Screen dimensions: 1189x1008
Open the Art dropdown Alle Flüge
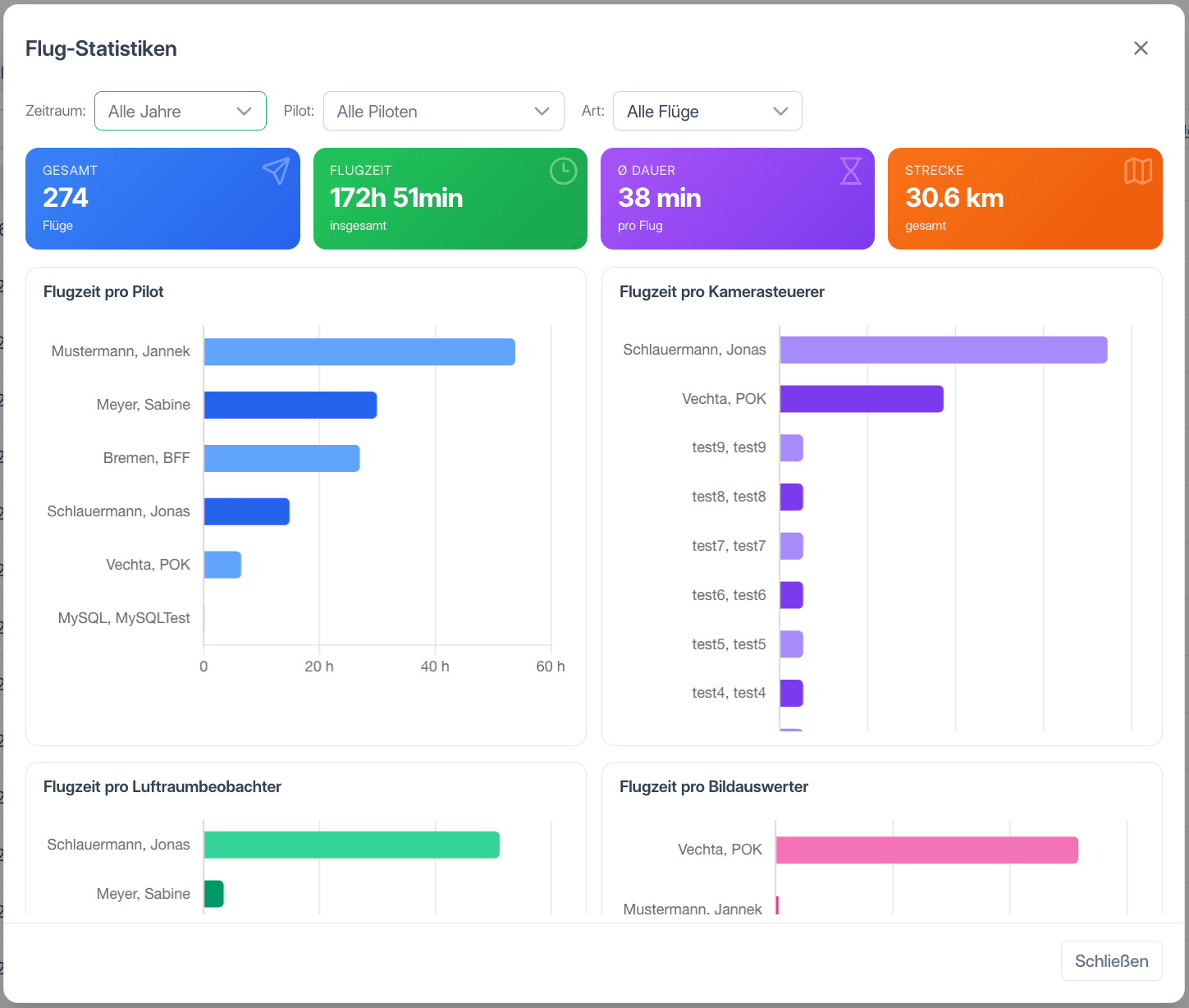[x=707, y=111]
